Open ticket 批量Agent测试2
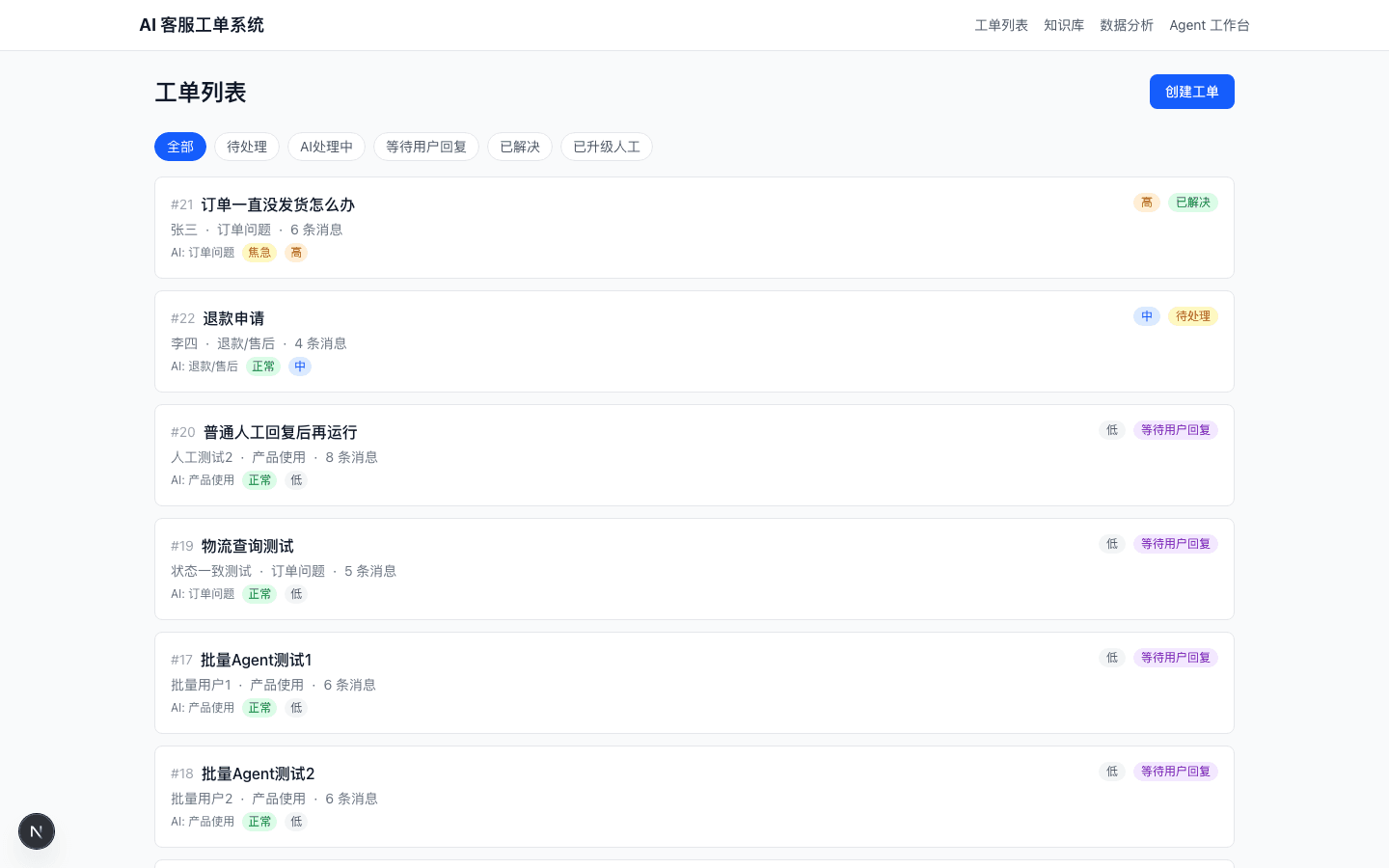Screen dimensions: 1389x868 click(x=259, y=773)
